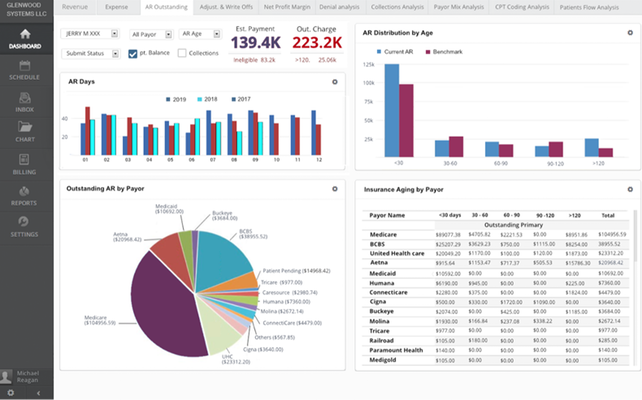Open Reports from the sidebar
The width and height of the screenshot is (642, 400).
pyautogui.click(x=24, y=194)
